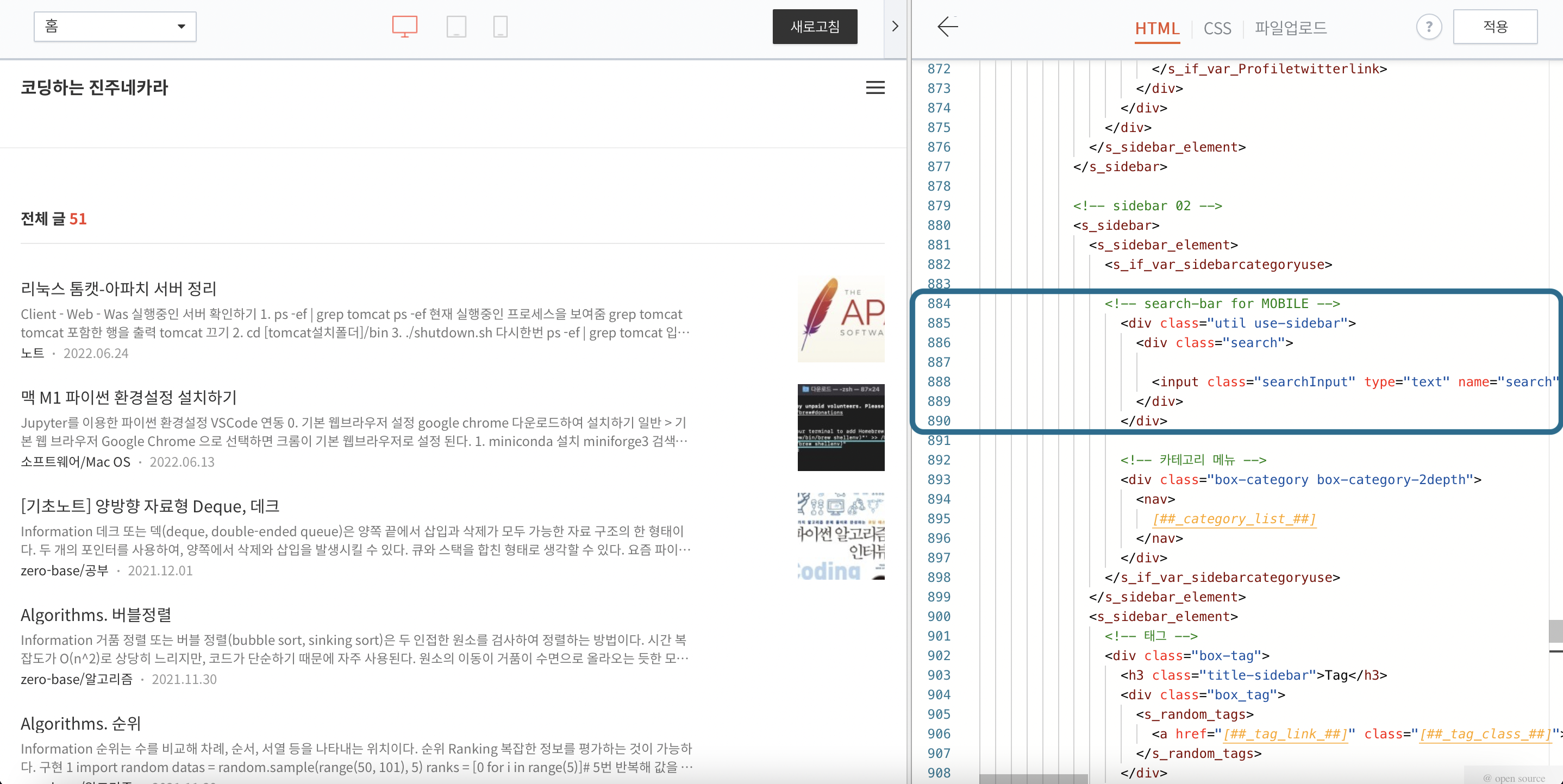The height and width of the screenshot is (784, 1563).
Task: Switch to the 파일업로드 tab
Action: 1291,28
